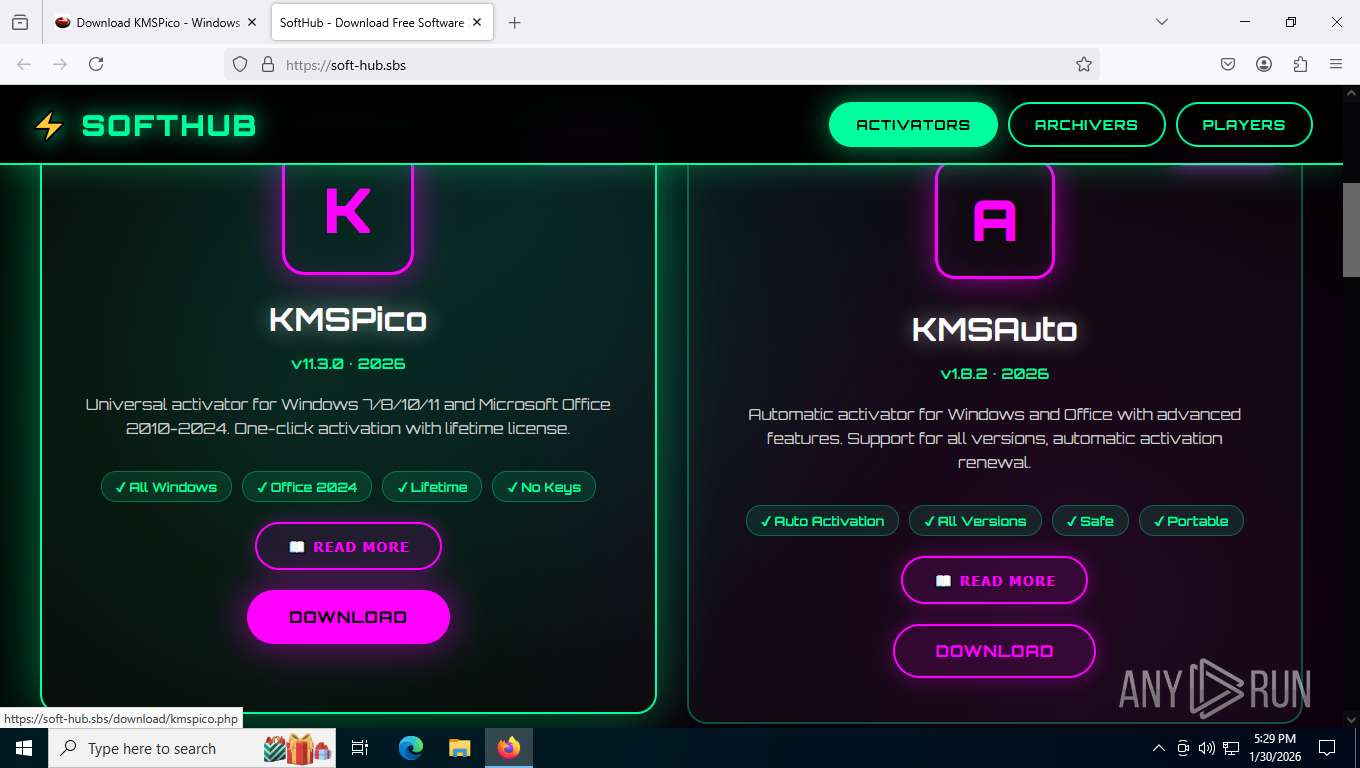Viewport: 1360px width, 768px height.
Task: Click the Firefox View icon
Action: coord(20,22)
